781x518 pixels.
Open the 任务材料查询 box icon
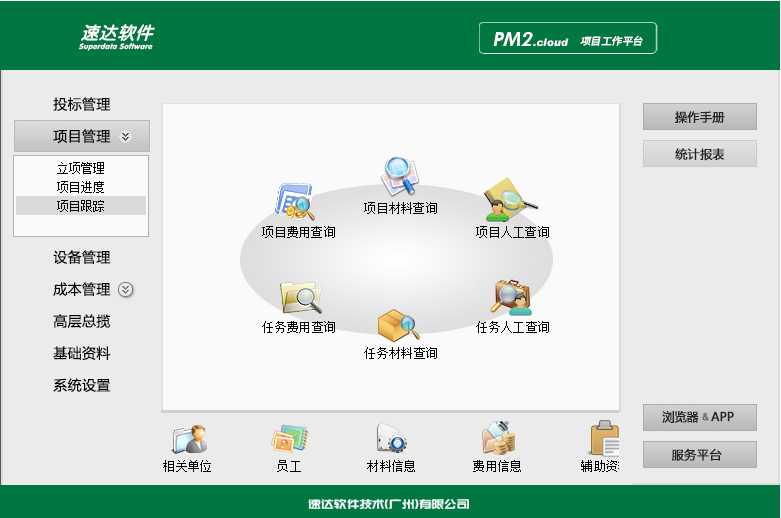click(x=398, y=324)
